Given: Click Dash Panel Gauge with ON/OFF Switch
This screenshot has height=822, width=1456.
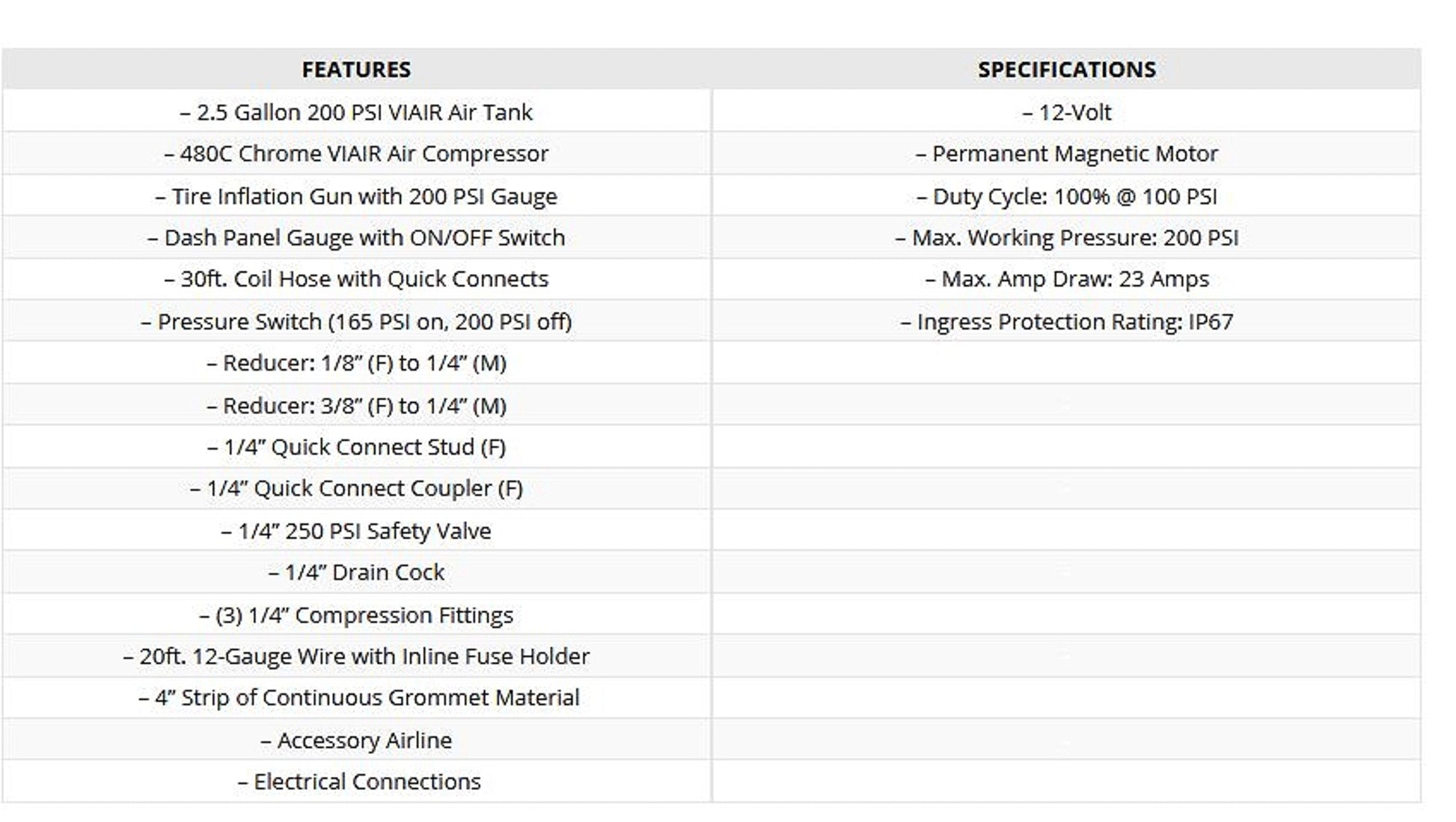Looking at the screenshot, I should pos(356,237).
